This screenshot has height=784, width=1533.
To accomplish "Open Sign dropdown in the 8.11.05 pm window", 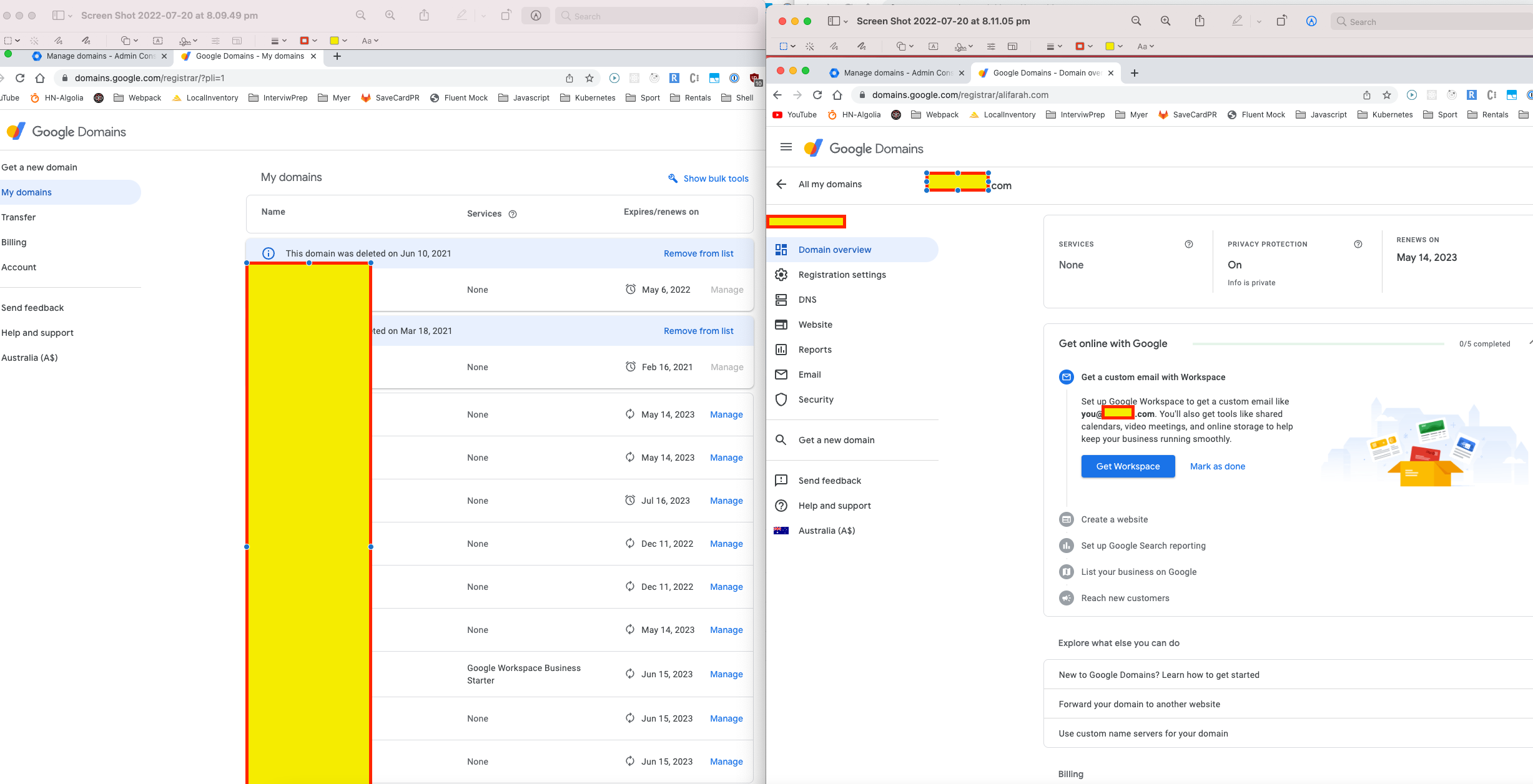I will [x=964, y=46].
